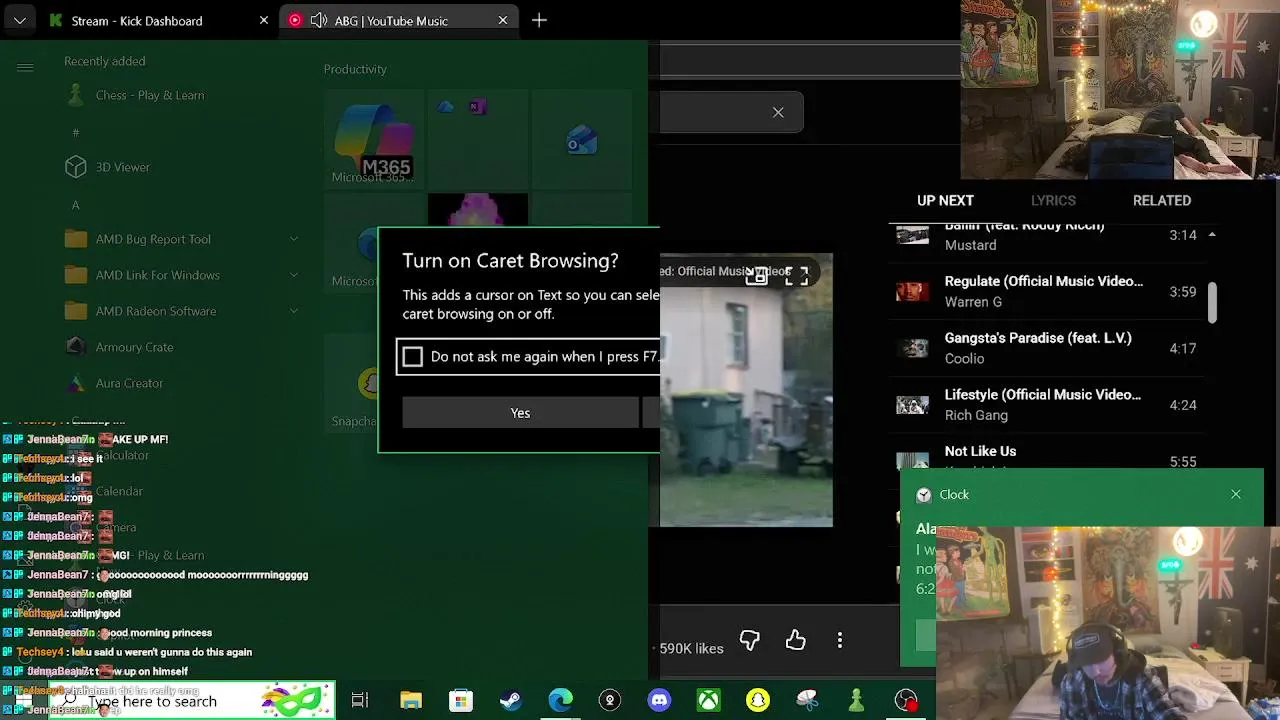Open a new browser tab
This screenshot has width=1280, height=720.
(x=539, y=20)
